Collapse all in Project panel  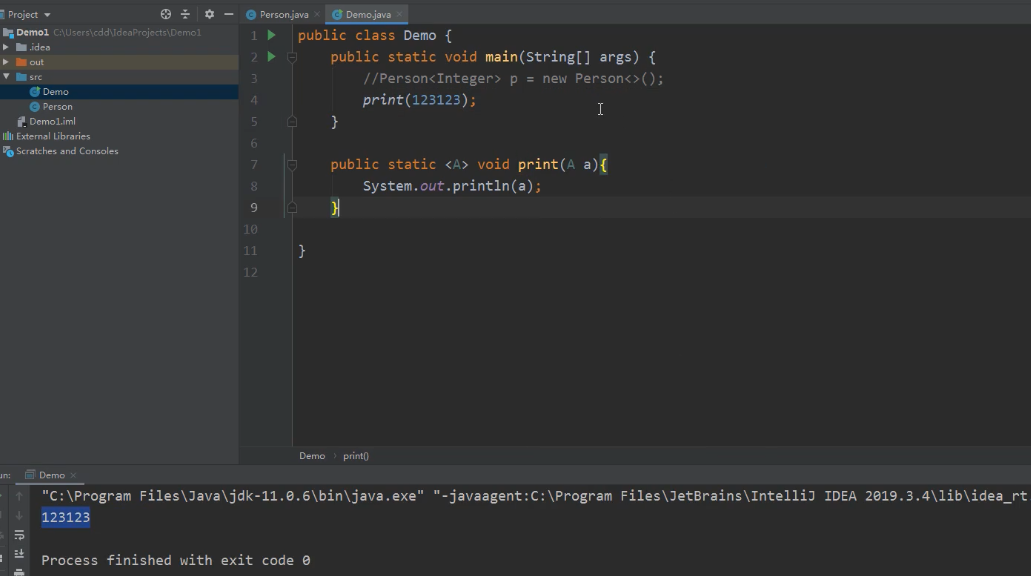(185, 14)
